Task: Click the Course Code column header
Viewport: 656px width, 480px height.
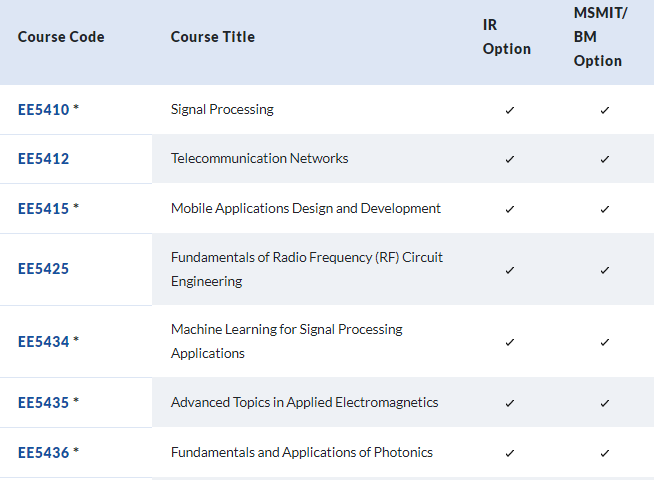Action: [61, 37]
